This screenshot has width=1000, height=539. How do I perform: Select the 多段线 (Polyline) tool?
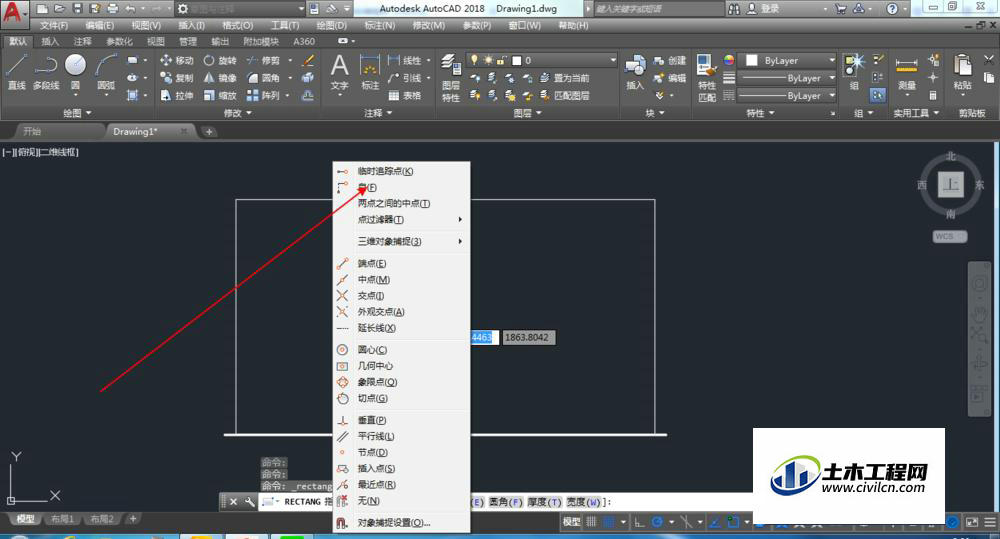46,71
